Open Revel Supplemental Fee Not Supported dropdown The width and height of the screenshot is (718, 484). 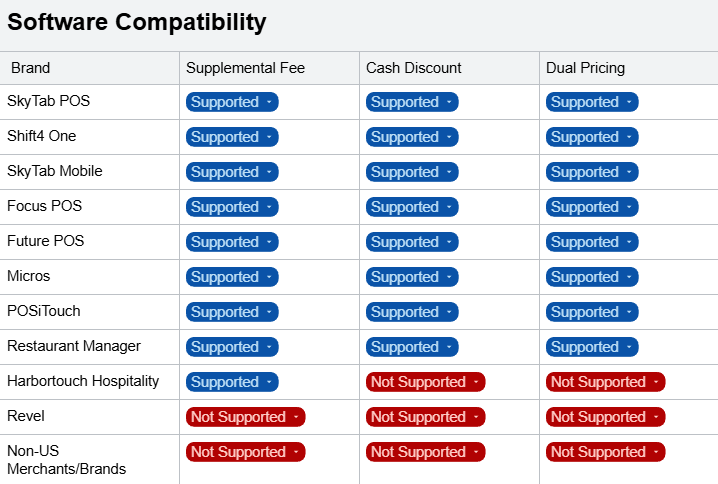245,417
